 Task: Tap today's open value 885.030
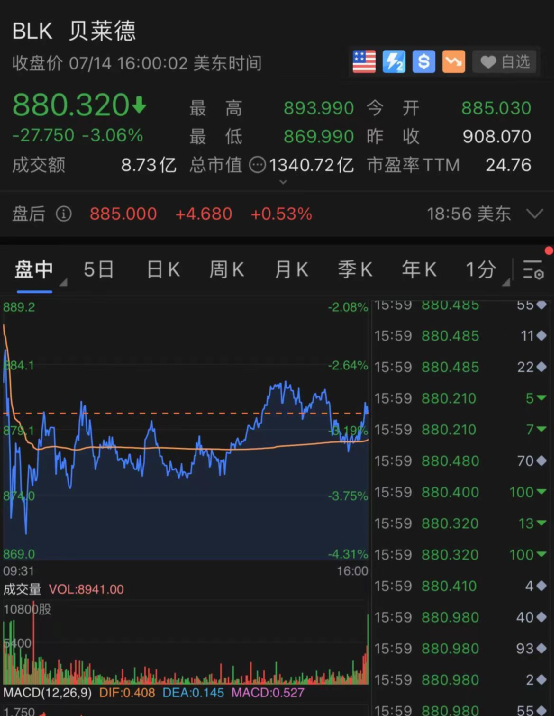click(x=496, y=108)
